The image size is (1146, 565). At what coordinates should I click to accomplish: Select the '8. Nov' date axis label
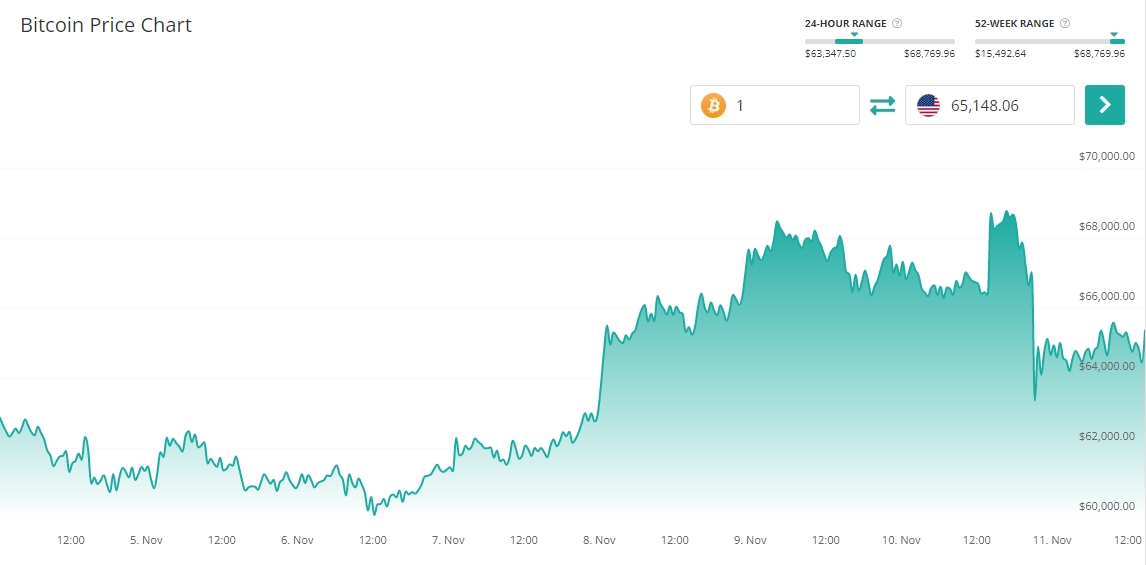599,540
